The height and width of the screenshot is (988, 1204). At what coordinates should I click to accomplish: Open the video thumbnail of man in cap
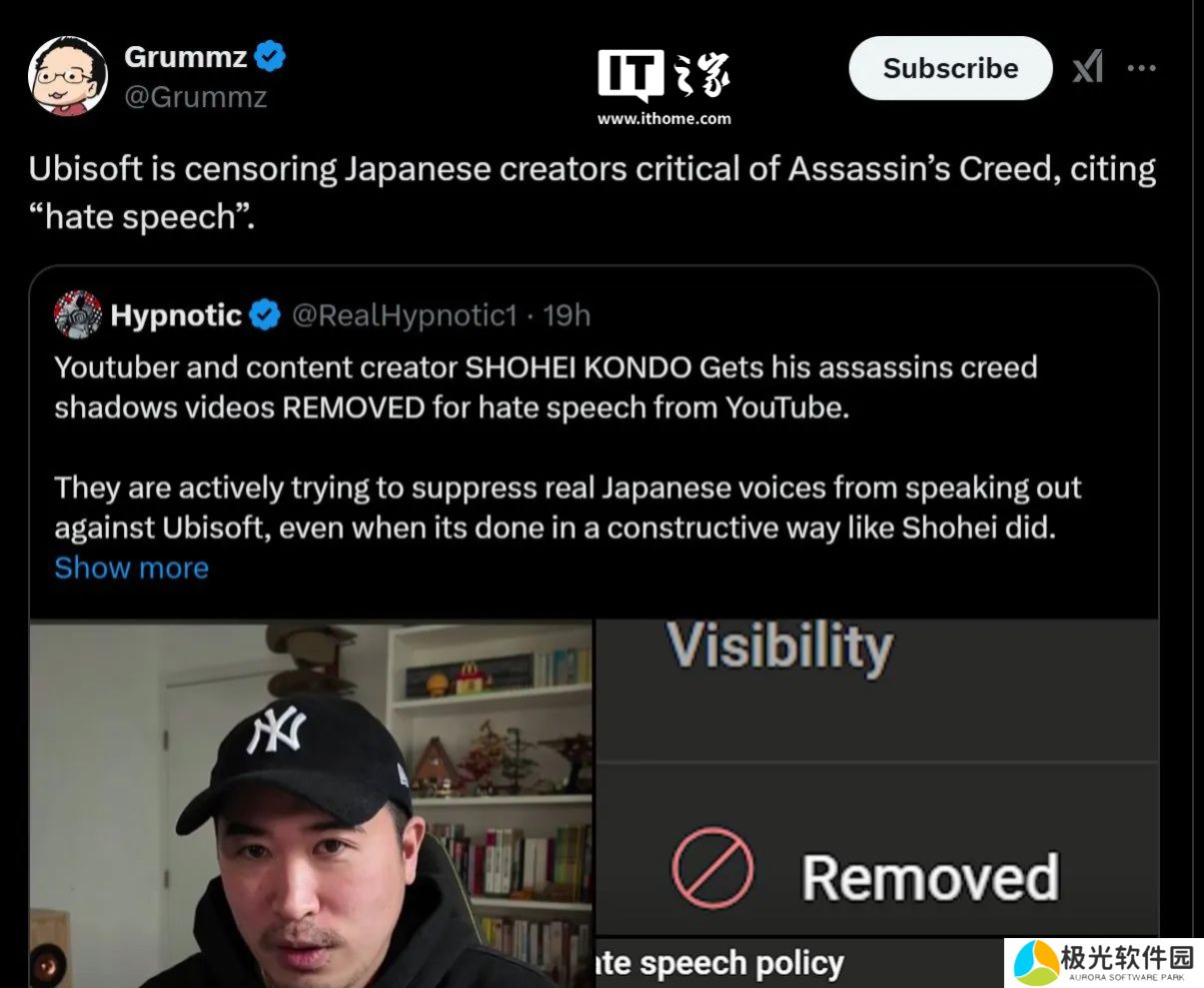[x=311, y=804]
